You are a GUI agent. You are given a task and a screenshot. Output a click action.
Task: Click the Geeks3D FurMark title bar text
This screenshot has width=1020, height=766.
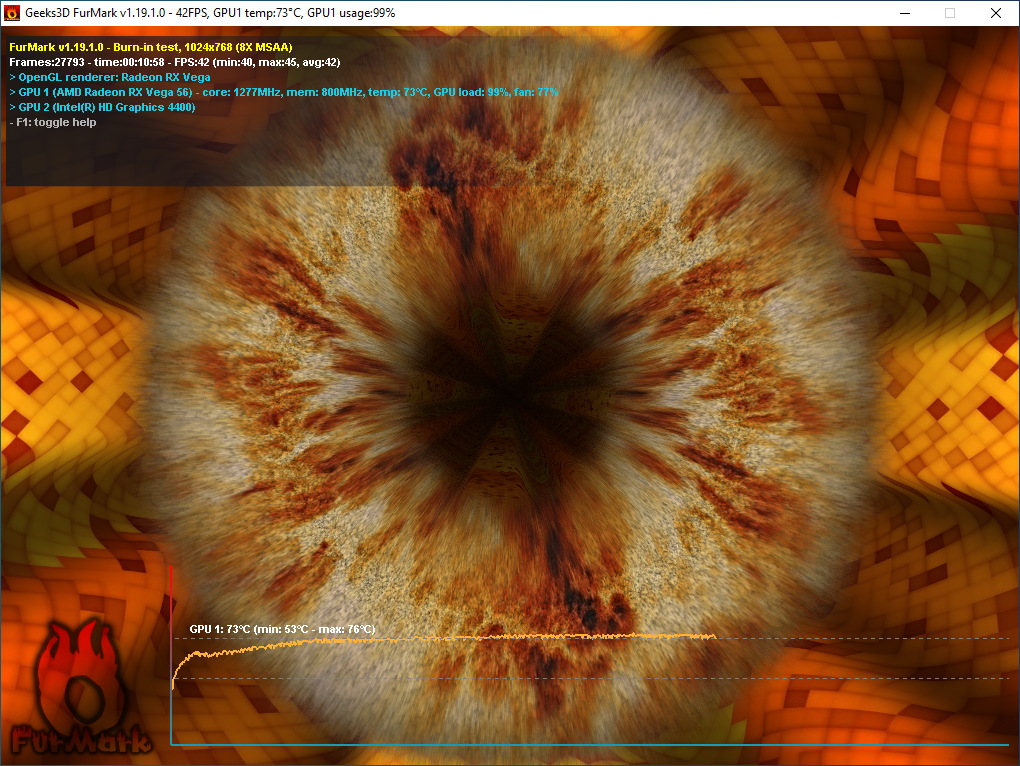(x=210, y=13)
